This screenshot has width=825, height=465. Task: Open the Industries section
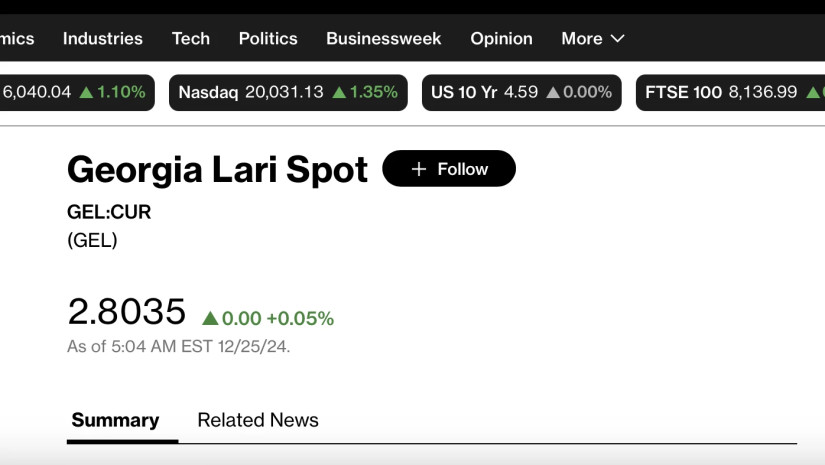click(x=103, y=39)
